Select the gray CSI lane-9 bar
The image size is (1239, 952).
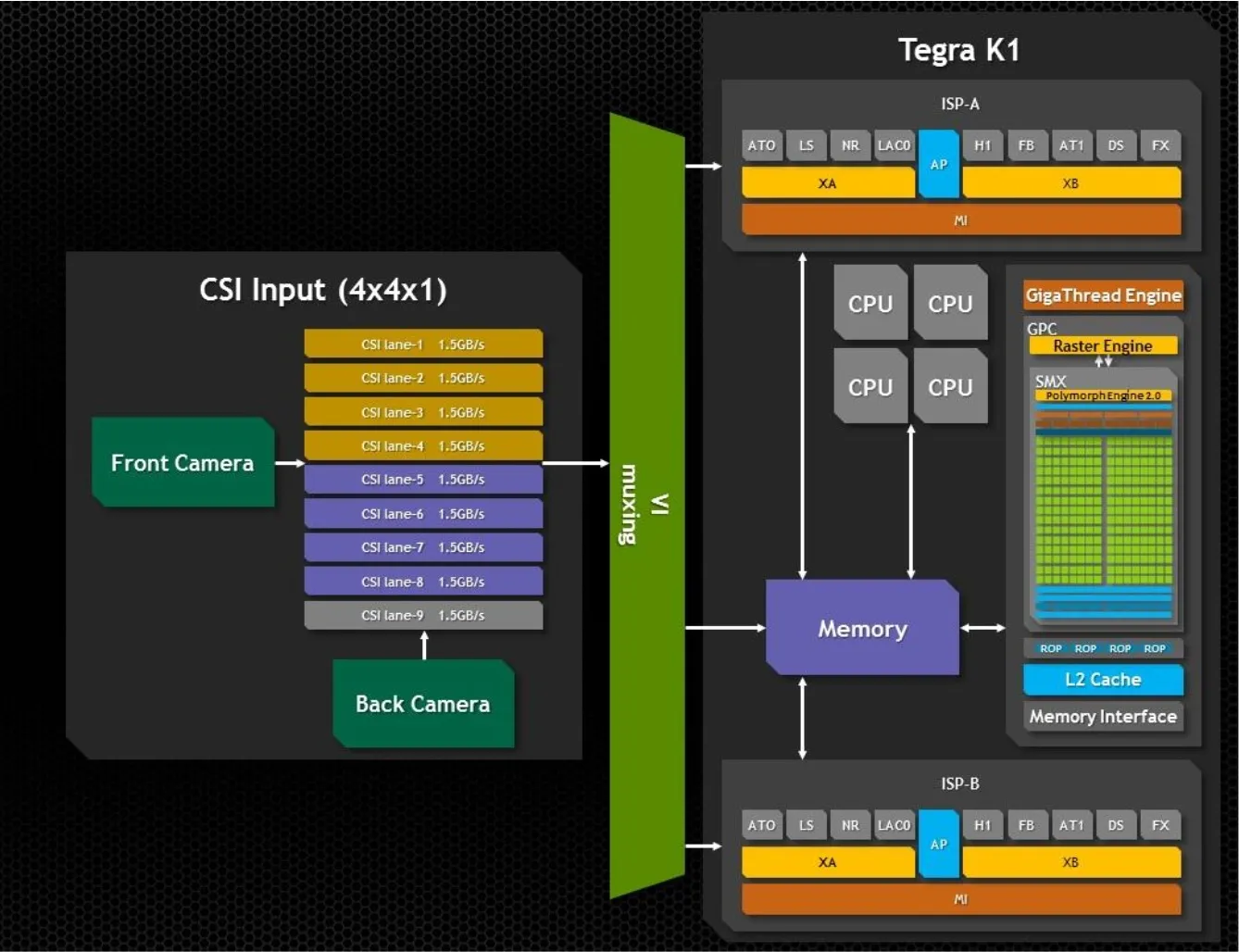(423, 615)
